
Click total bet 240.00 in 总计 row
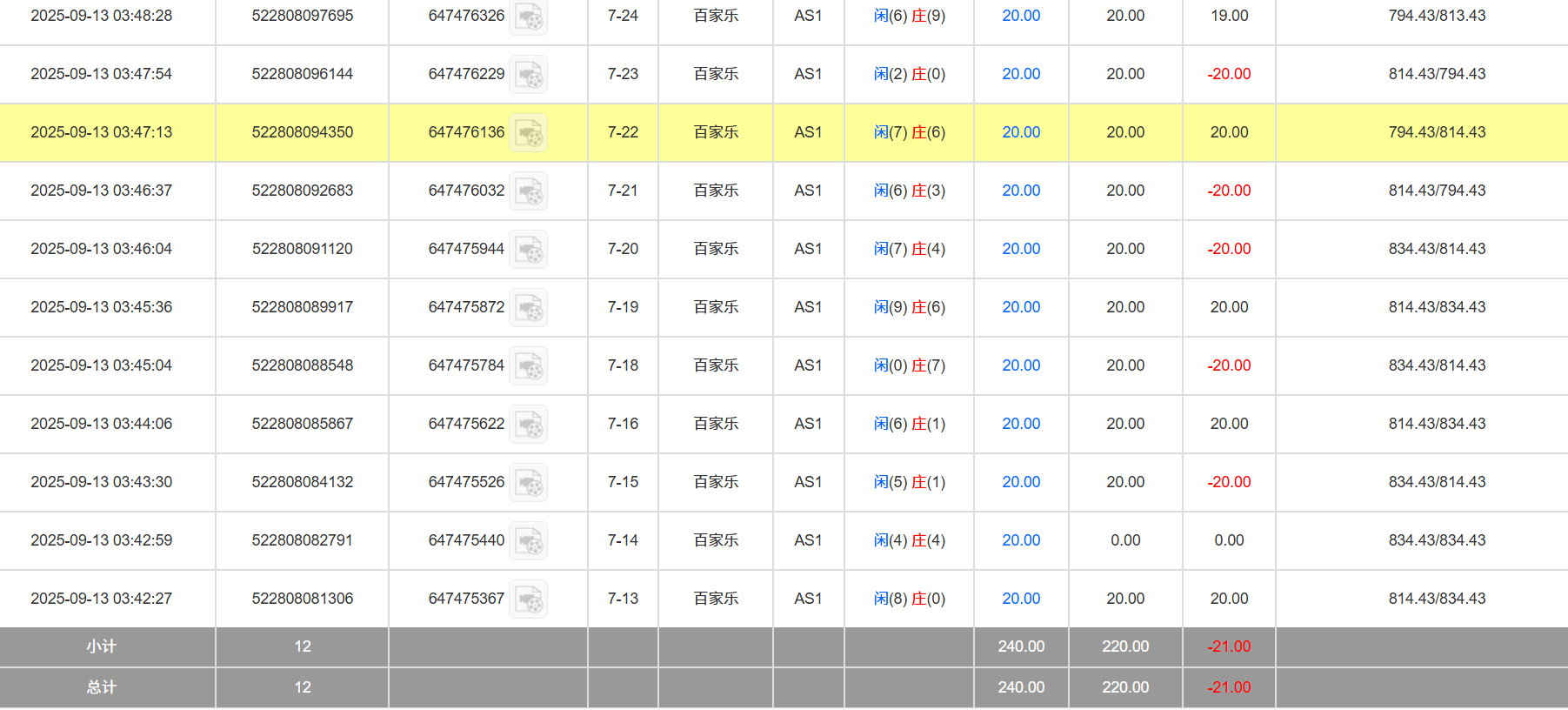[x=1021, y=687]
